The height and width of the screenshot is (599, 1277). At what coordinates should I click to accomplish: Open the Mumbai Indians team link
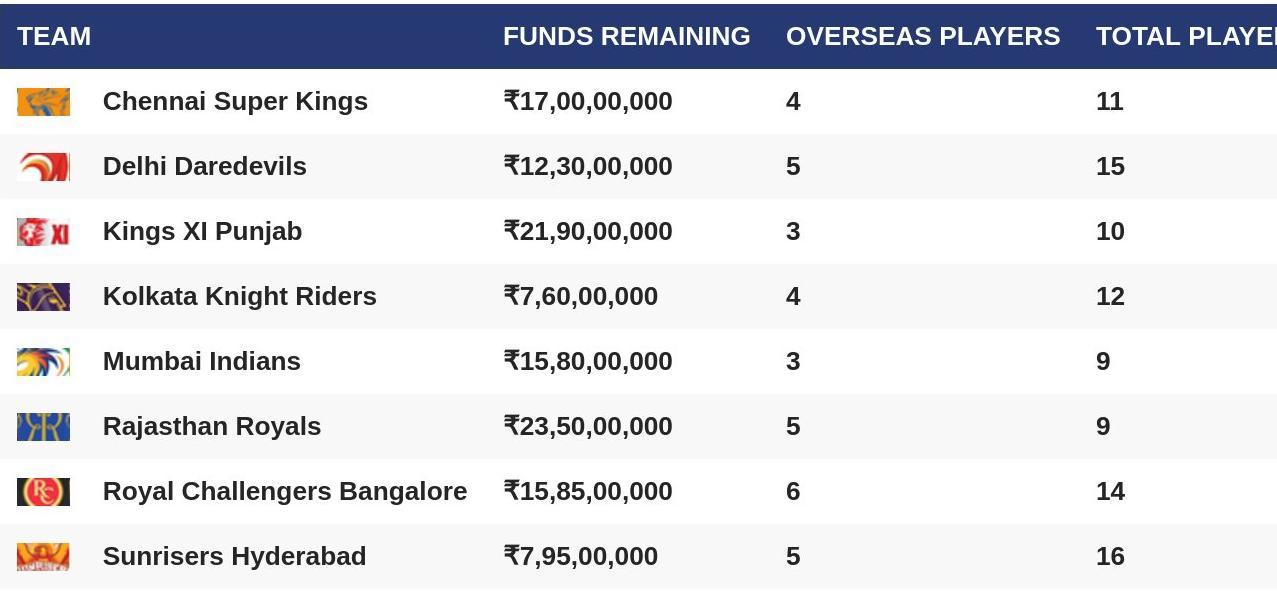click(202, 361)
